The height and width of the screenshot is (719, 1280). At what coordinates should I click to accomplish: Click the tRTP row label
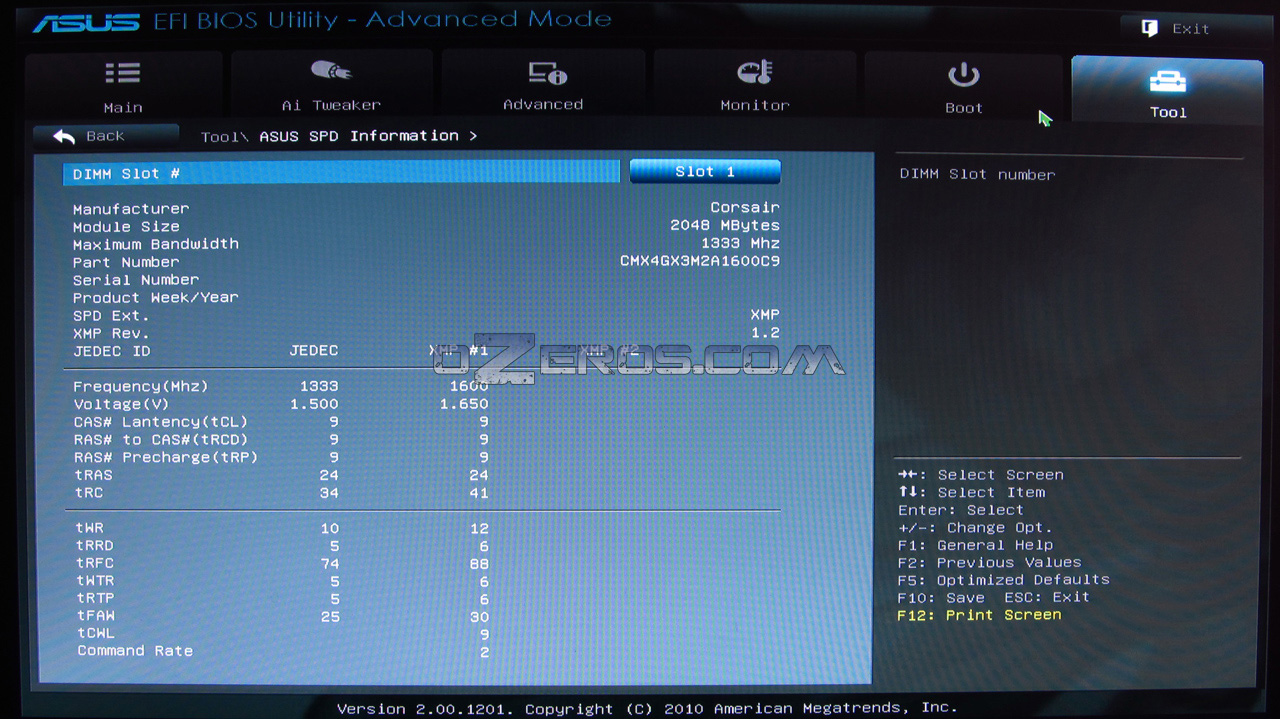pyautogui.click(x=94, y=599)
